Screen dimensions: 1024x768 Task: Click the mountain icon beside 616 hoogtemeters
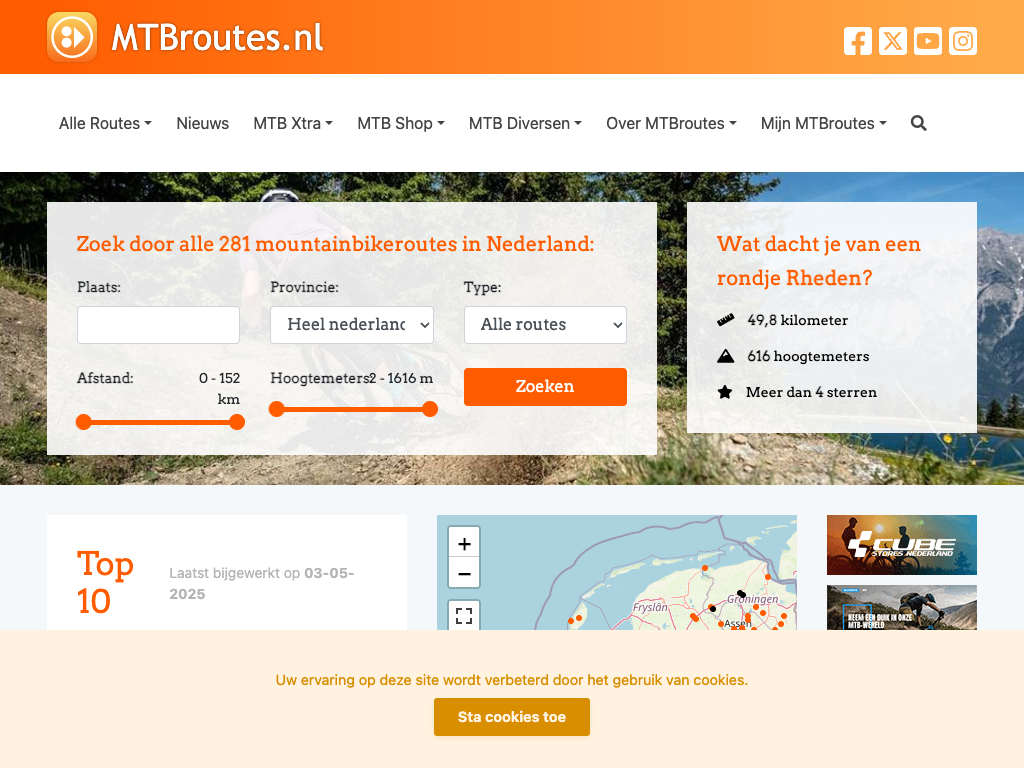726,356
